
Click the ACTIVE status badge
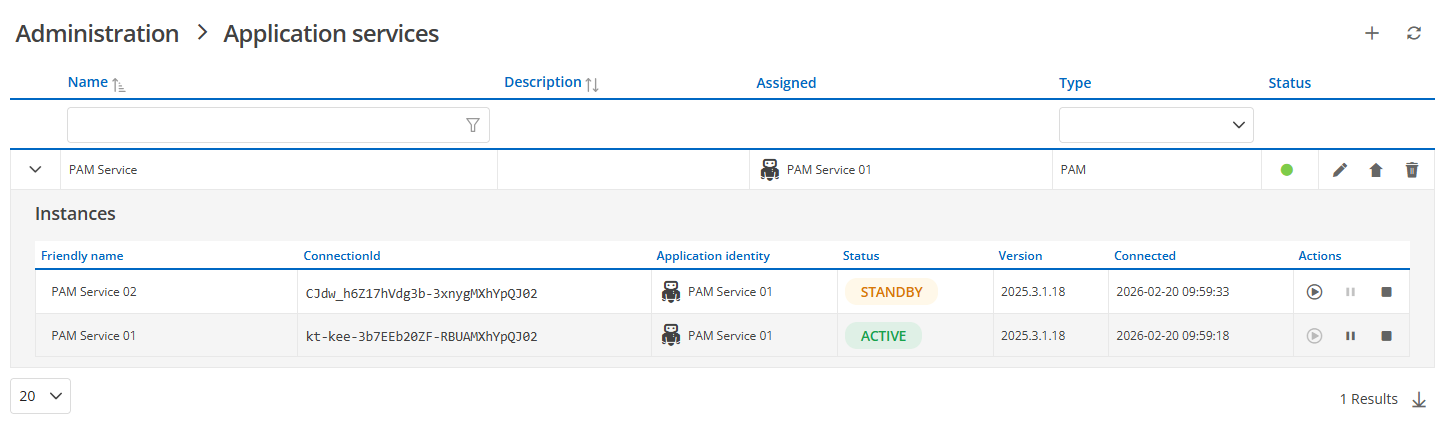[883, 336]
